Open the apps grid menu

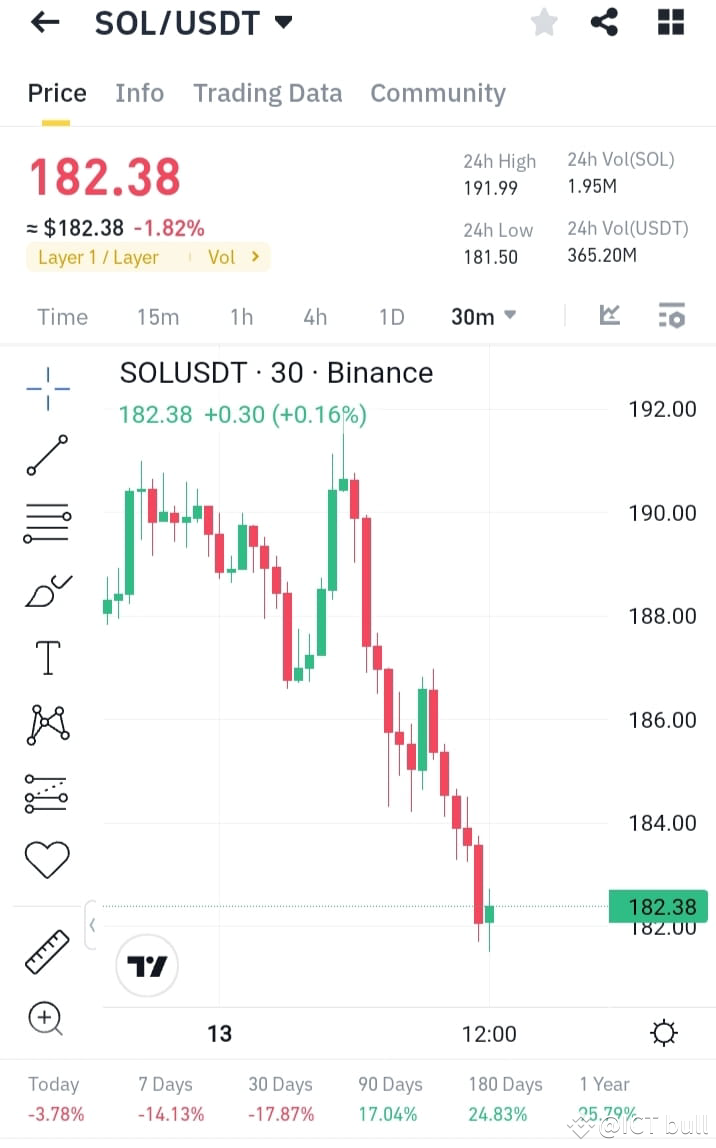point(670,22)
